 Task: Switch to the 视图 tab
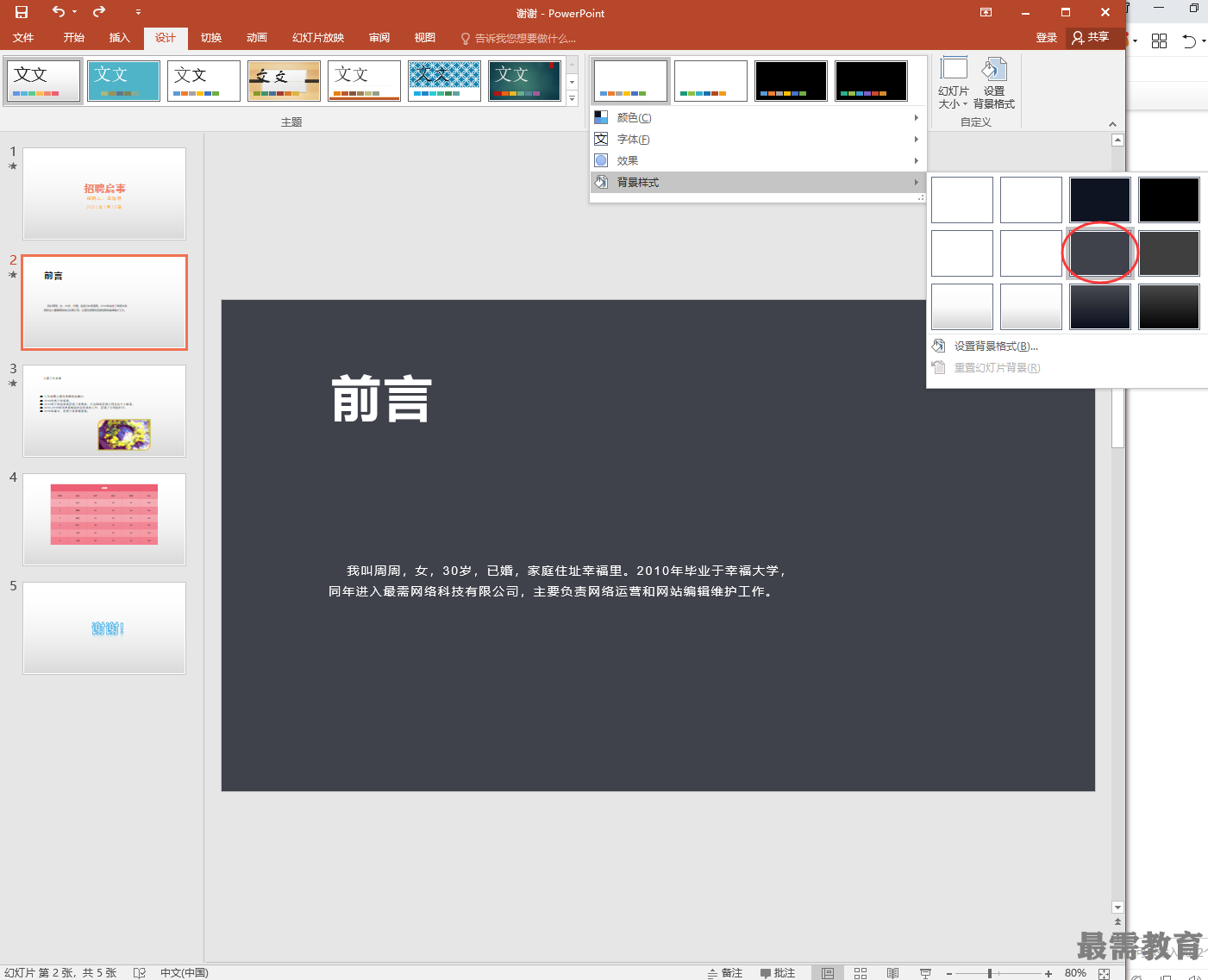pyautogui.click(x=425, y=38)
